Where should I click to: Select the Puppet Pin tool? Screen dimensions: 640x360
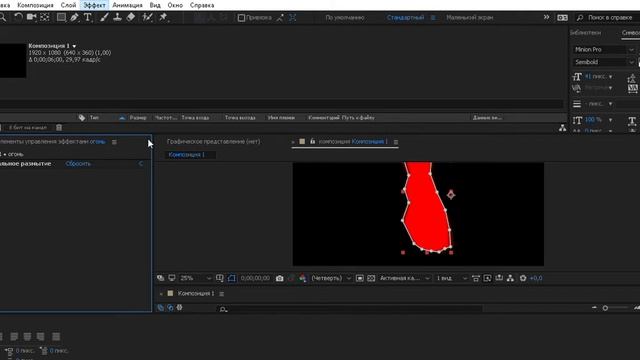click(x=163, y=17)
